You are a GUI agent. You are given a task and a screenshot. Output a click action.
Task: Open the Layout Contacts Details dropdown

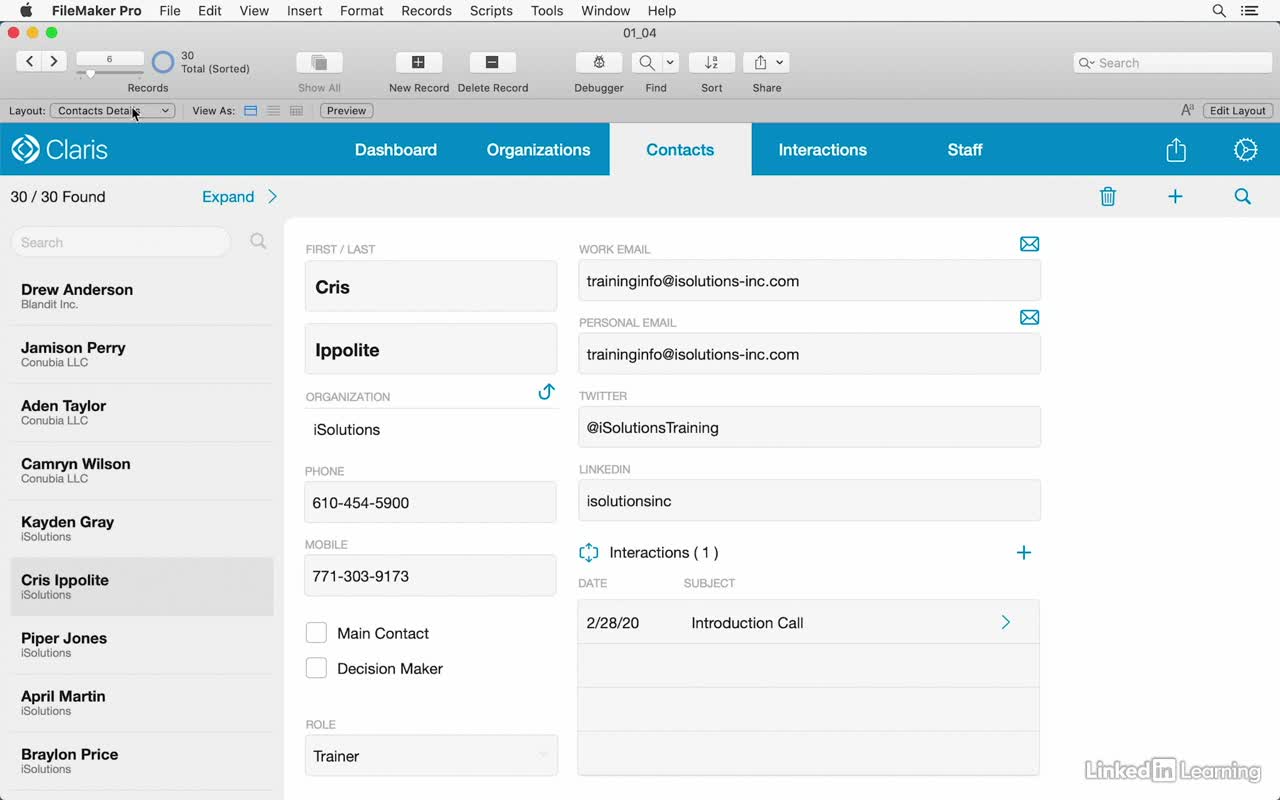click(x=113, y=111)
